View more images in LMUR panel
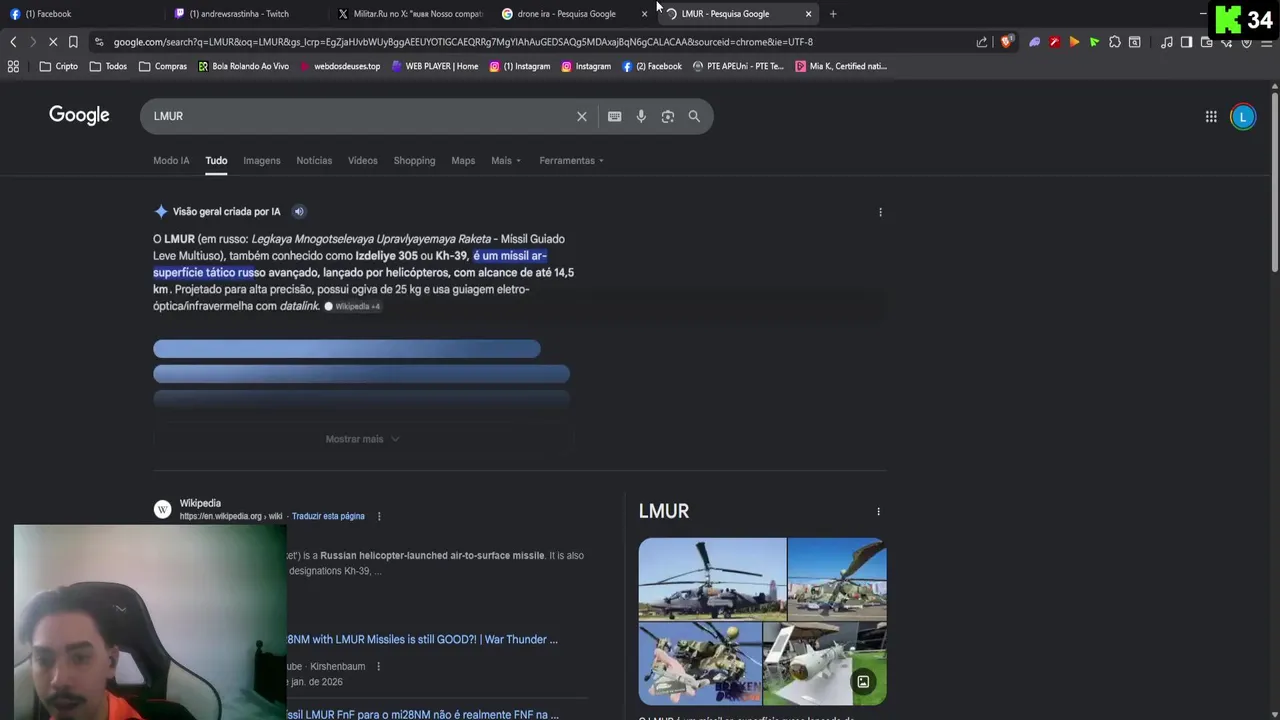This screenshot has width=1280, height=720. [x=863, y=682]
